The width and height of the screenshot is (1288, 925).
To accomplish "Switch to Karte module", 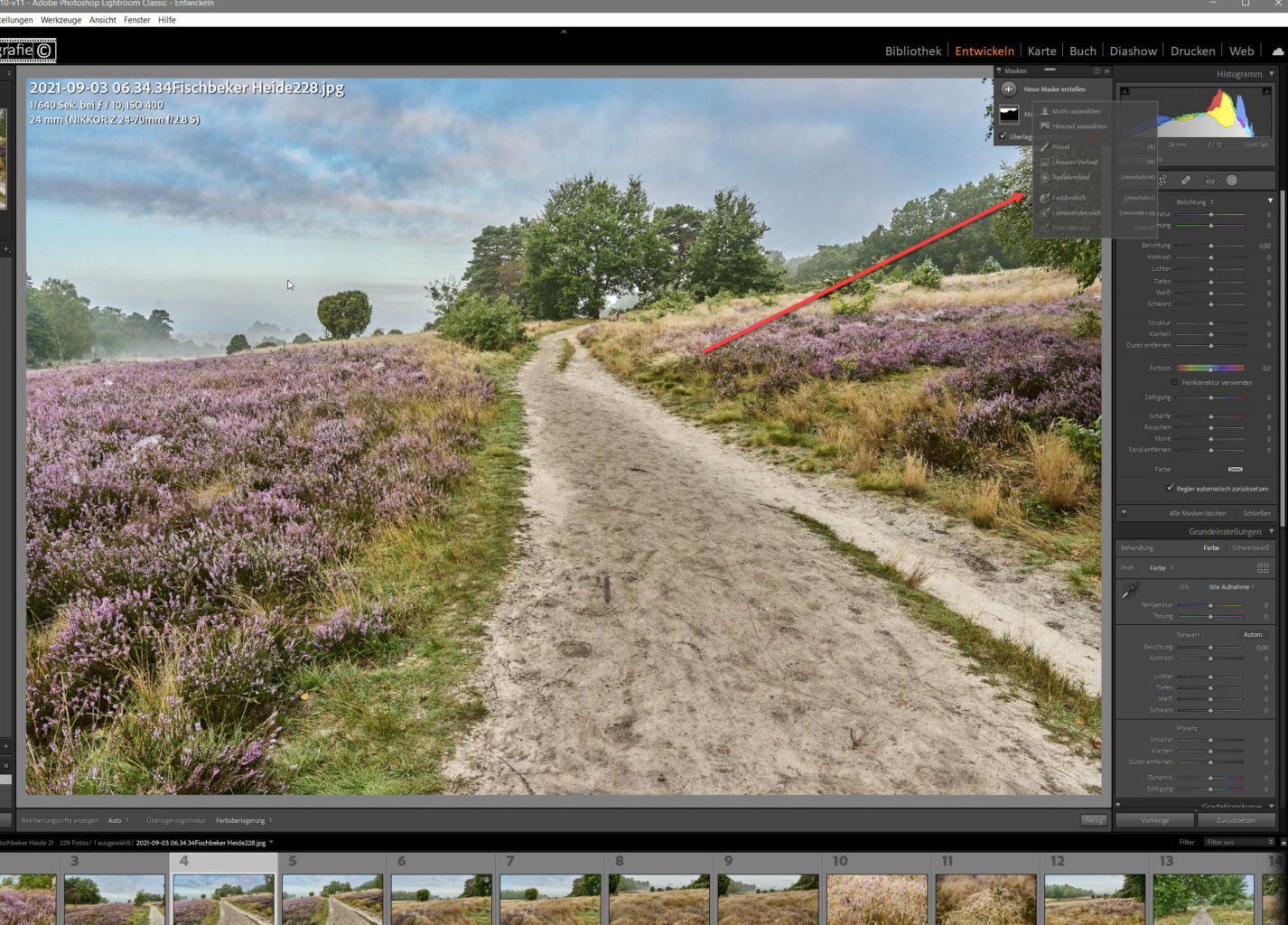I will (x=1041, y=51).
